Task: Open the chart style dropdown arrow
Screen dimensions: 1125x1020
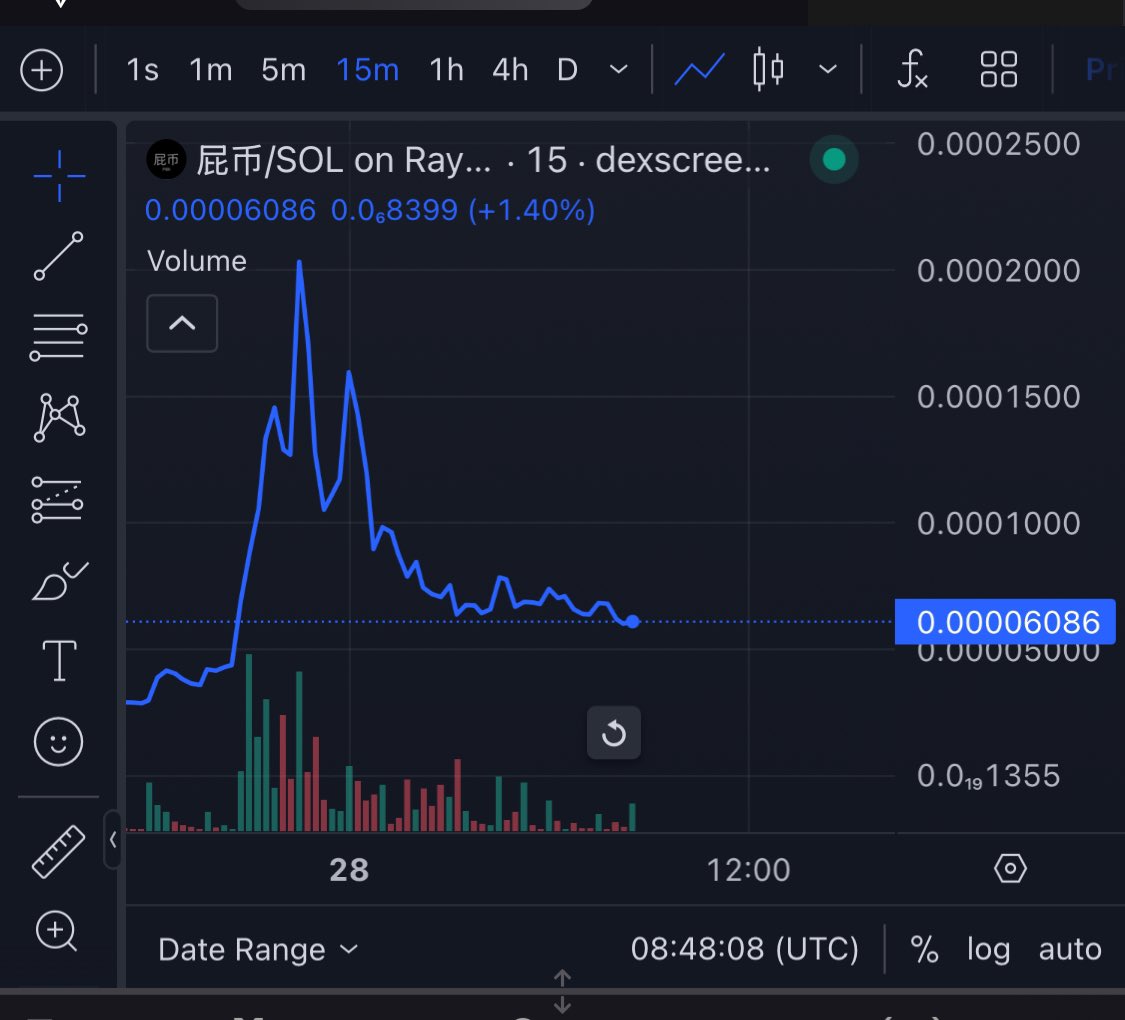Action: pos(828,69)
